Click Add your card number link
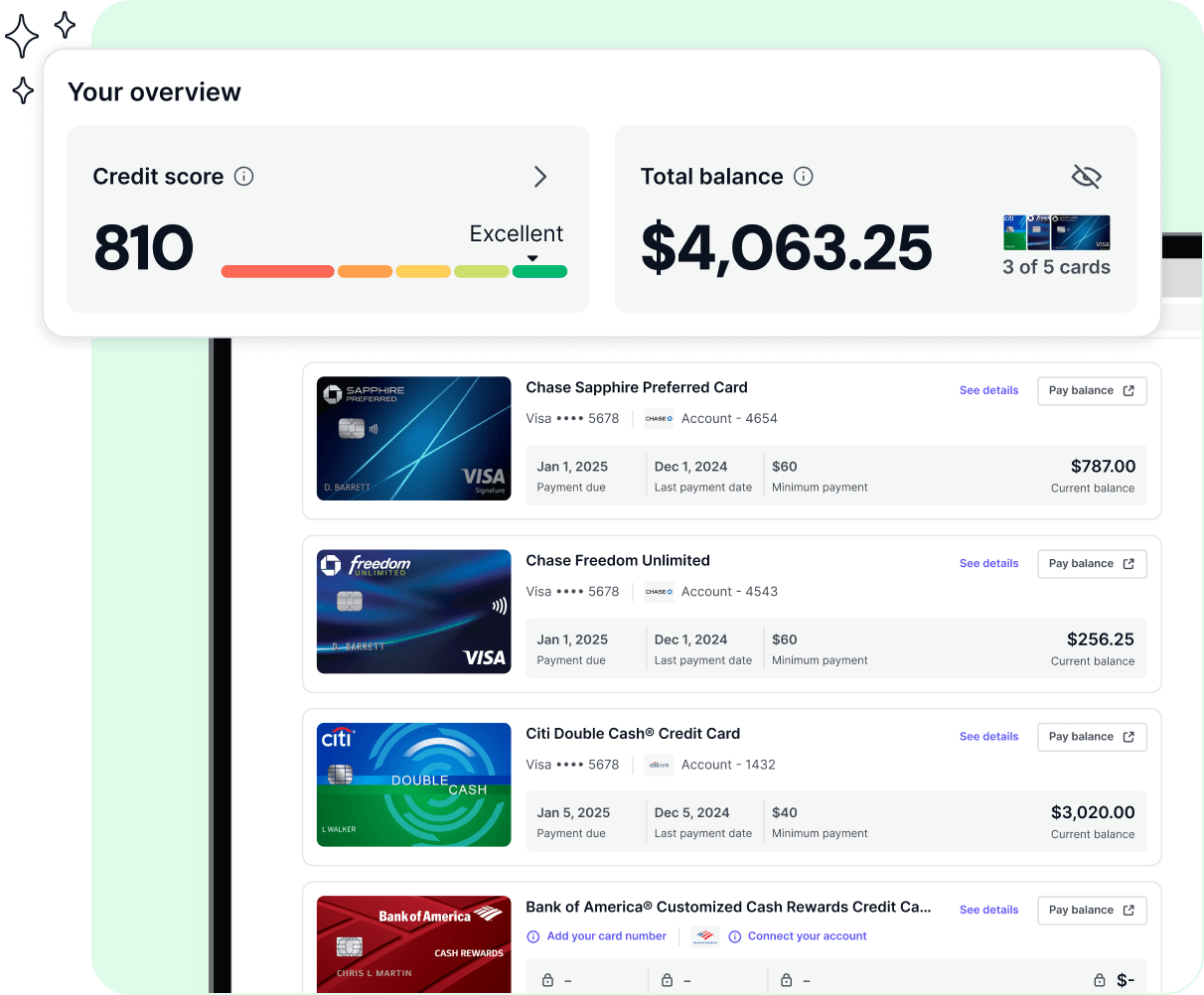1204x995 pixels. (606, 936)
